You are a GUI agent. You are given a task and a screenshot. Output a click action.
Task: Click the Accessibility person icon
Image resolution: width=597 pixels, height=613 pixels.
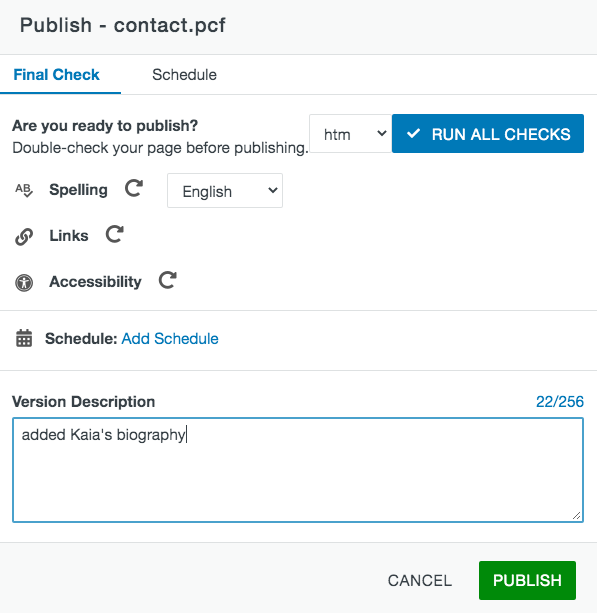[24, 283]
